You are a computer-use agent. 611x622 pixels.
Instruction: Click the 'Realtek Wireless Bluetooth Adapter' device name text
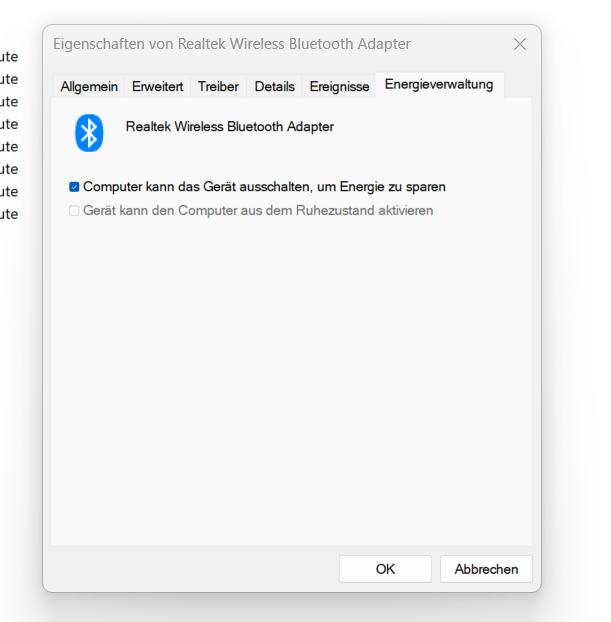click(x=230, y=127)
